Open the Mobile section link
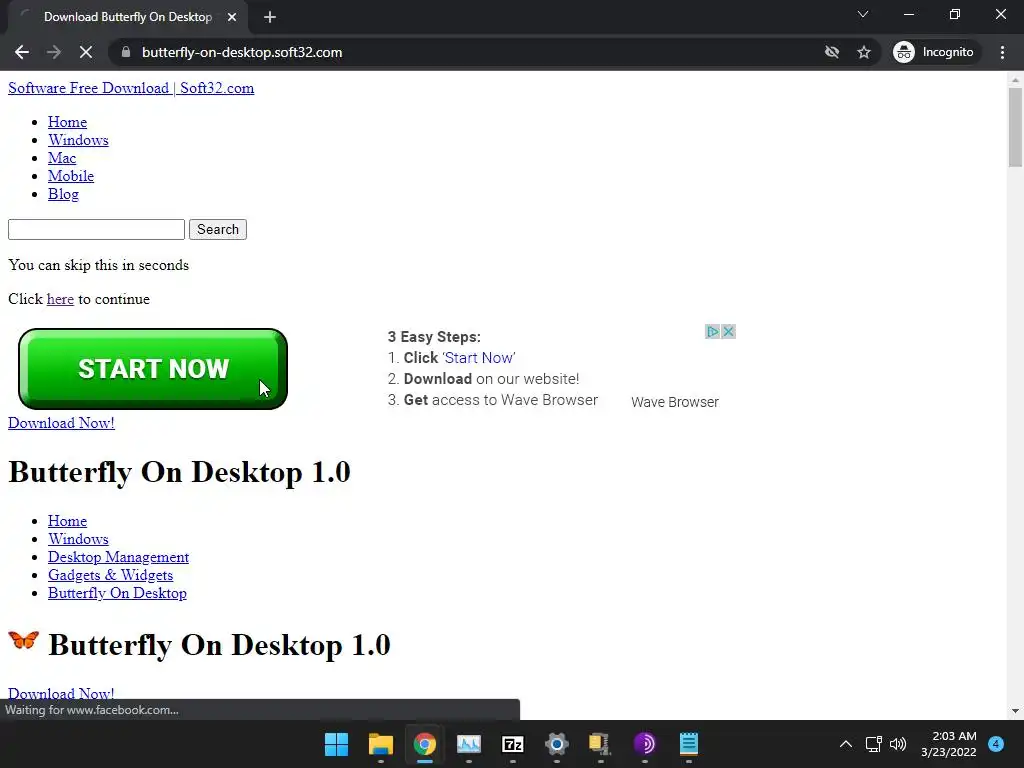Screen dimensions: 1024x768 71,176
